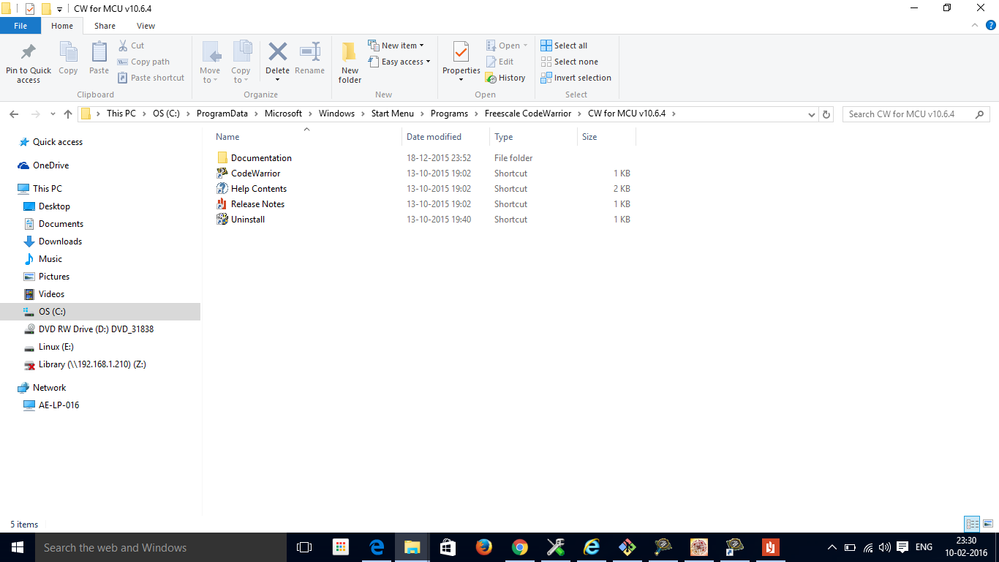999x562 pixels.
Task: Expand the Delete options arrow
Action: pos(277,80)
